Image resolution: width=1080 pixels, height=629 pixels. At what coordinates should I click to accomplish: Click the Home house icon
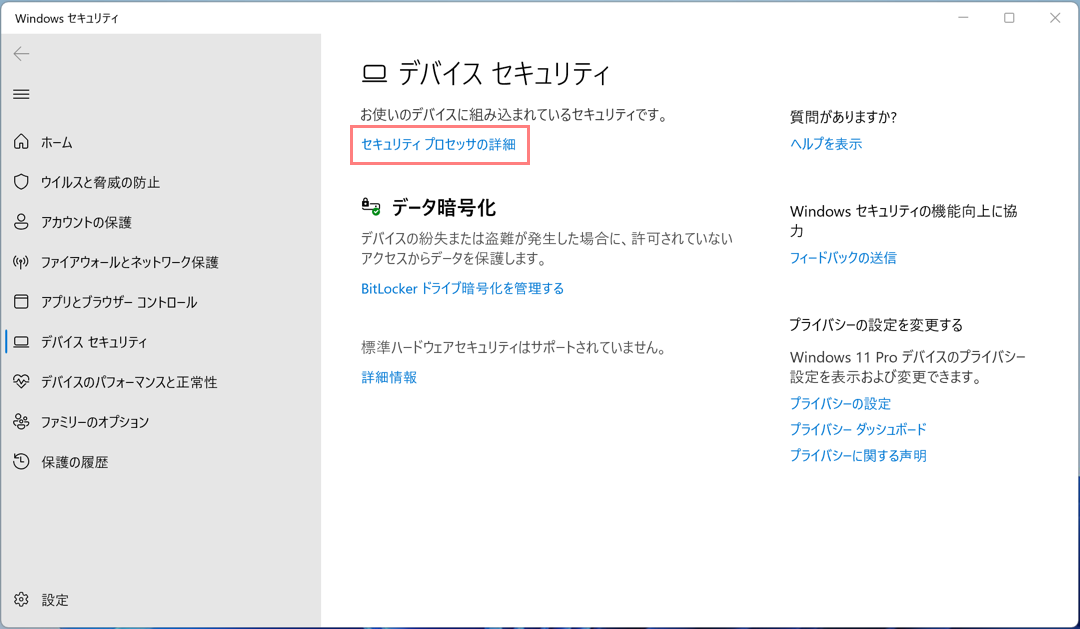tap(21, 142)
